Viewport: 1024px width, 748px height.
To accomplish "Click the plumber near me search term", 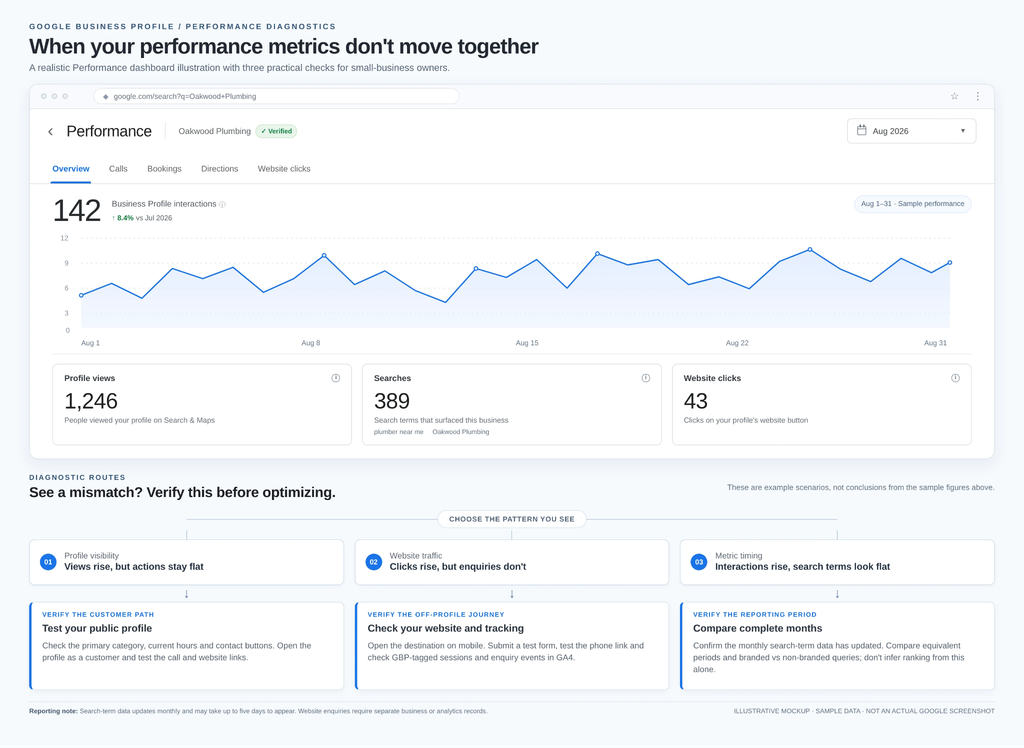I will click(x=398, y=432).
